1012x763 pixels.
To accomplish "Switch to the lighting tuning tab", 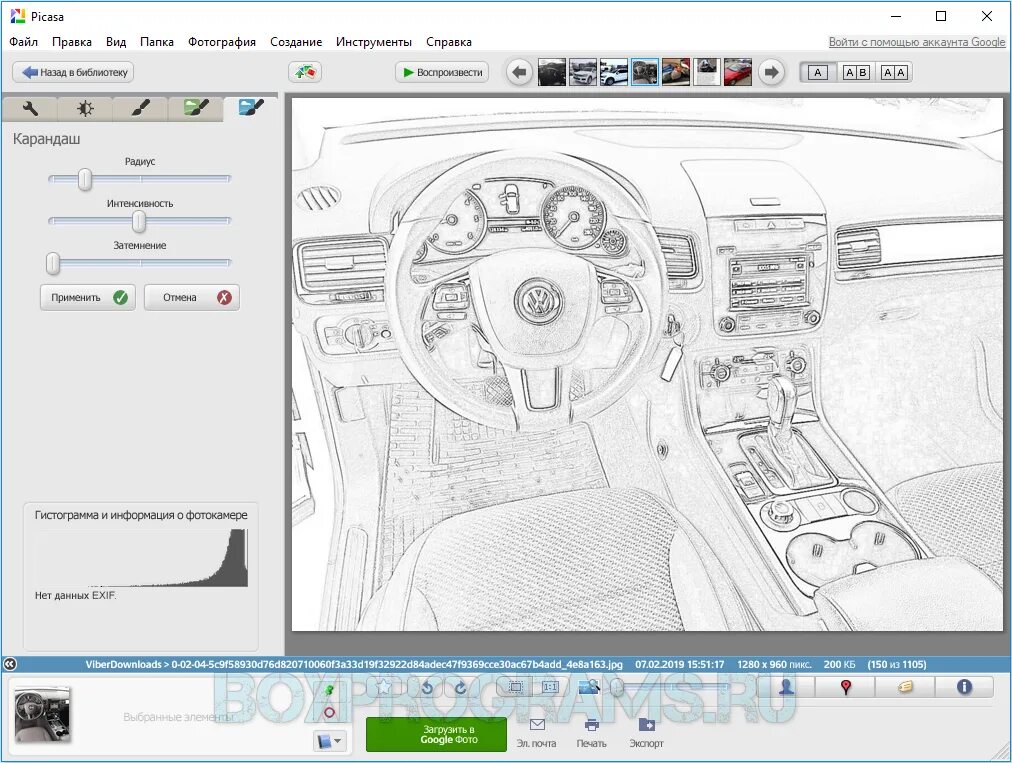I will [85, 108].
